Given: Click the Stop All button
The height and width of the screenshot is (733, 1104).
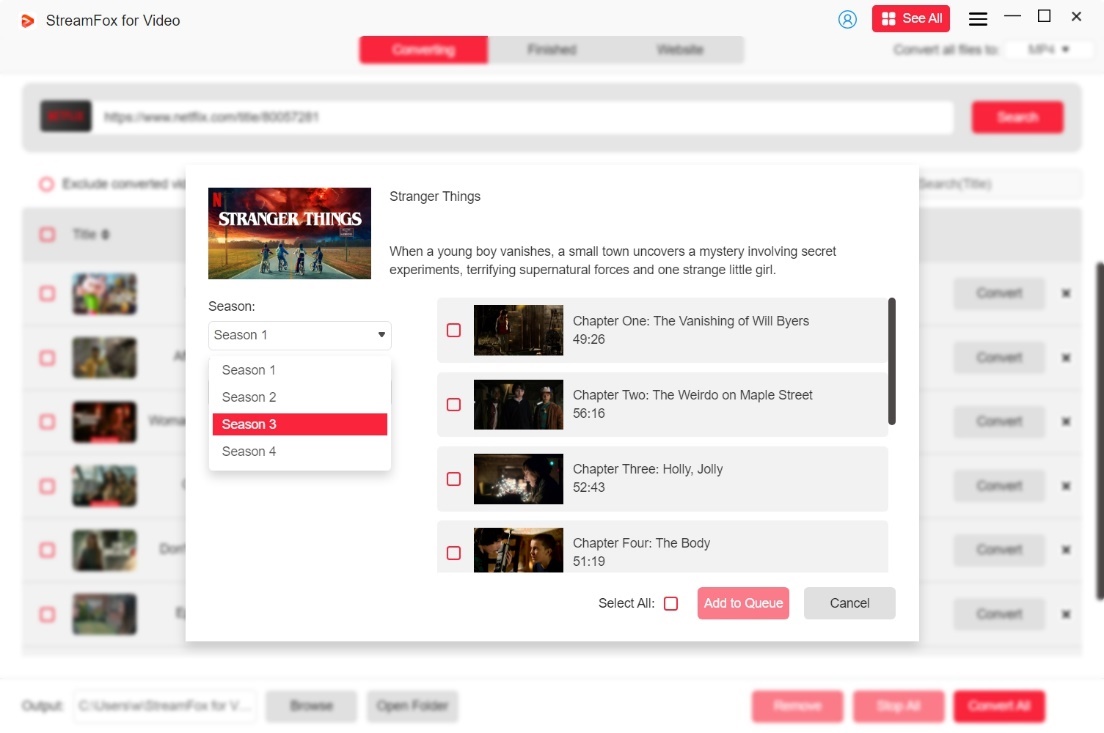Looking at the screenshot, I should 898,706.
